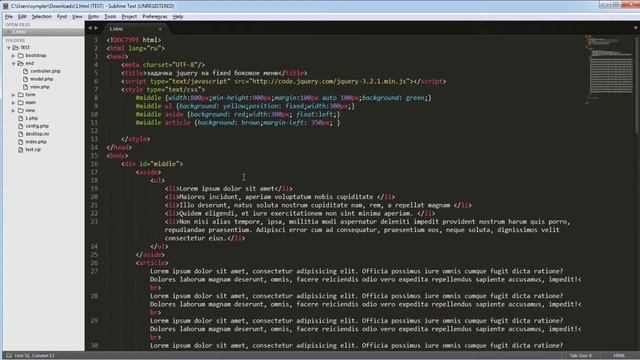Collapse the TEST root folder
This screenshot has width=640, height=360.
pos(9,48)
